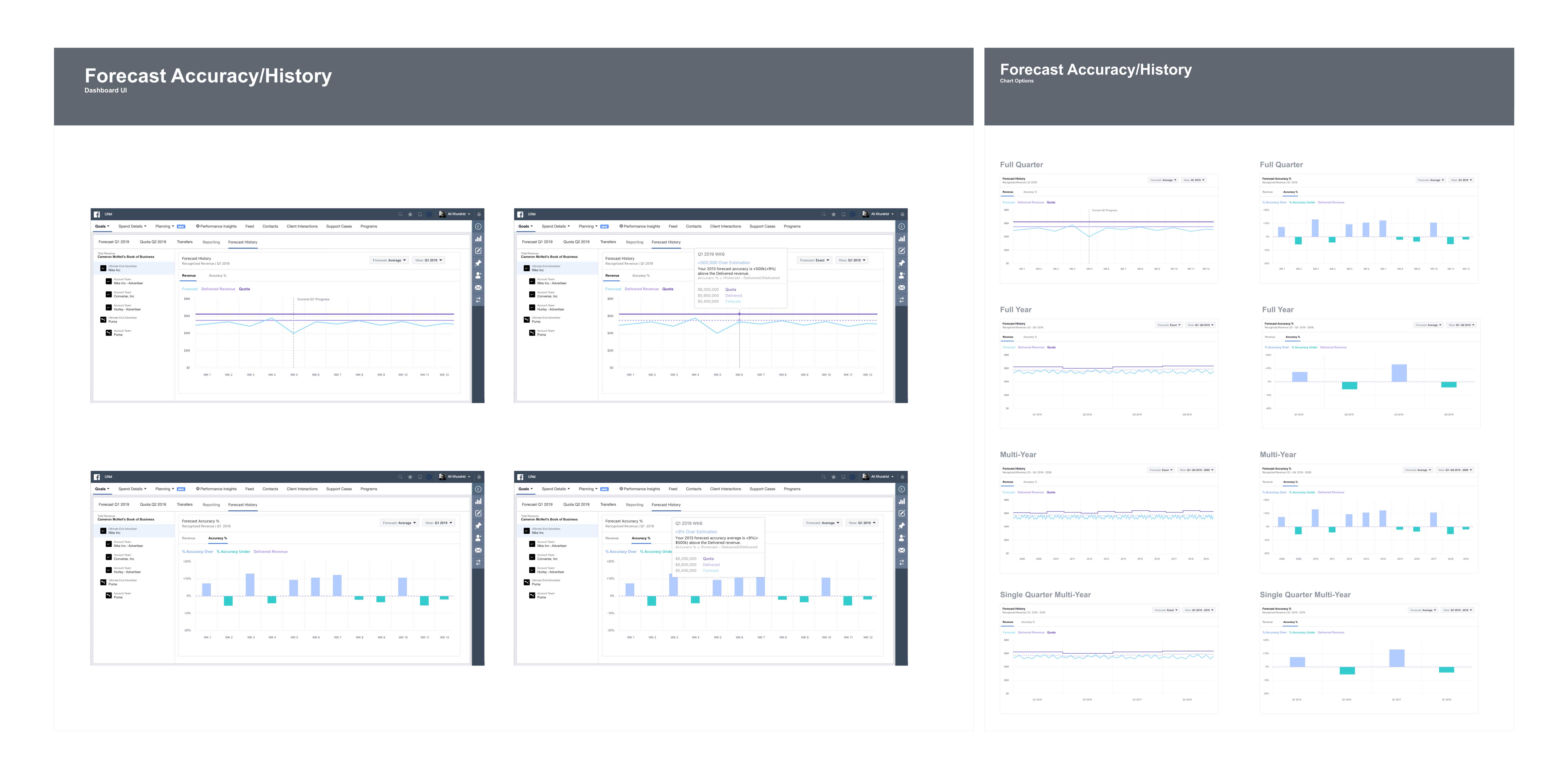Open bar chart sidebar icon in top-left dashboard
Image resolution: width=1568 pixels, height=779 pixels.
478,239
